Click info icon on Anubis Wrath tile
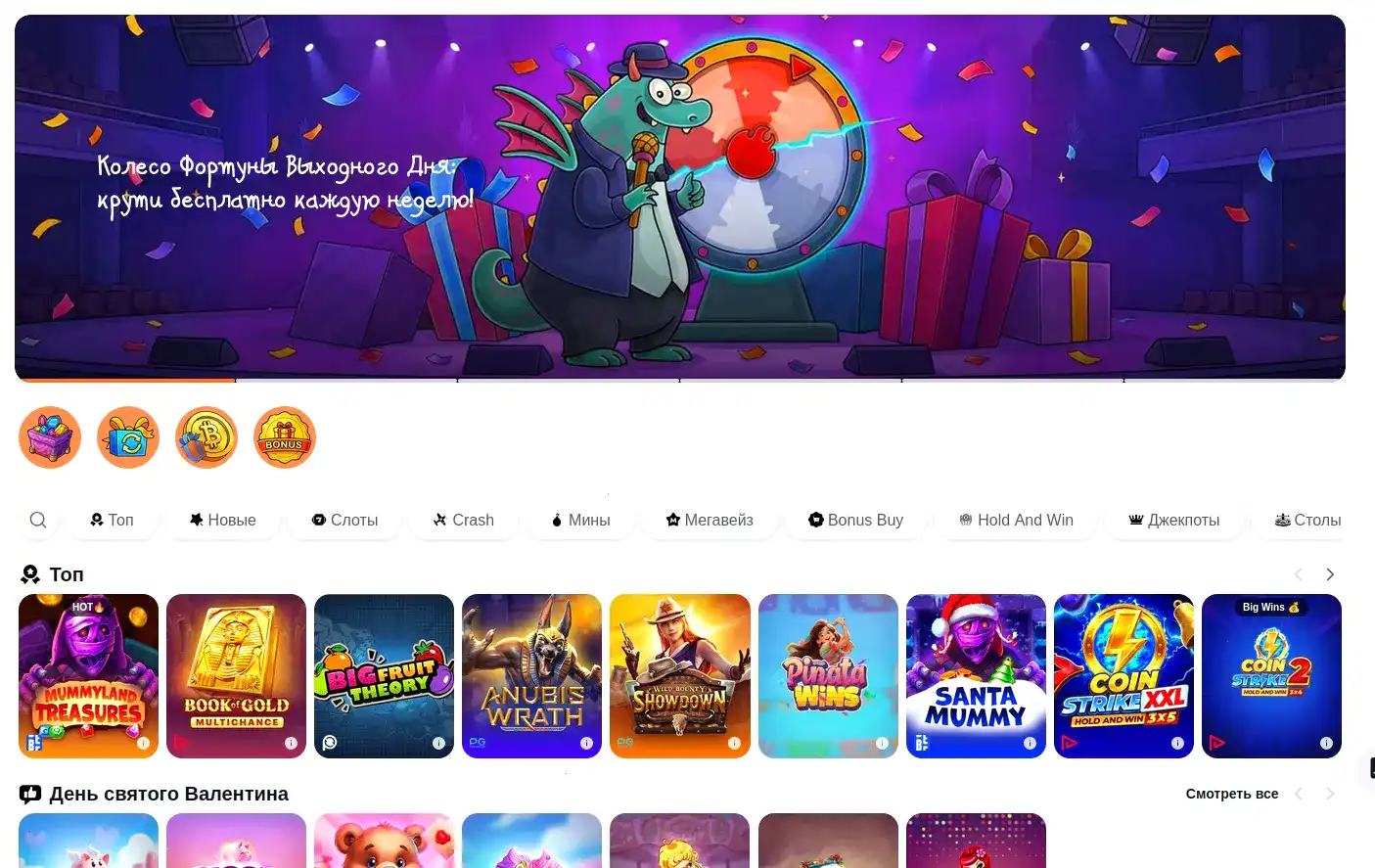1375x868 pixels. coord(586,743)
